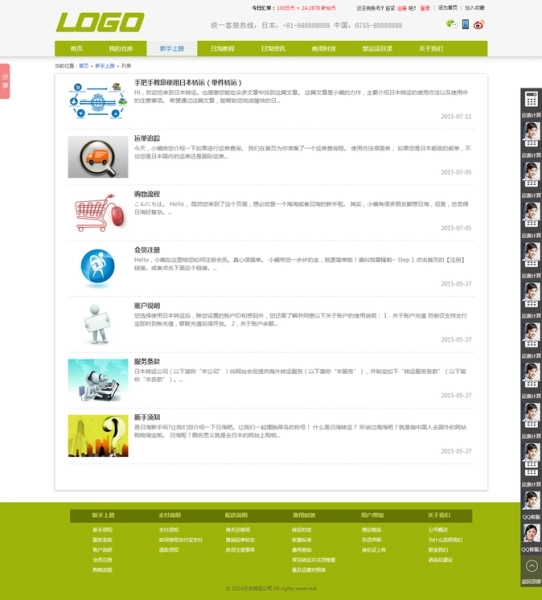Open 收货注意事项 in the footer
Image resolution: width=542 pixels, height=600 pixels.
[240, 550]
